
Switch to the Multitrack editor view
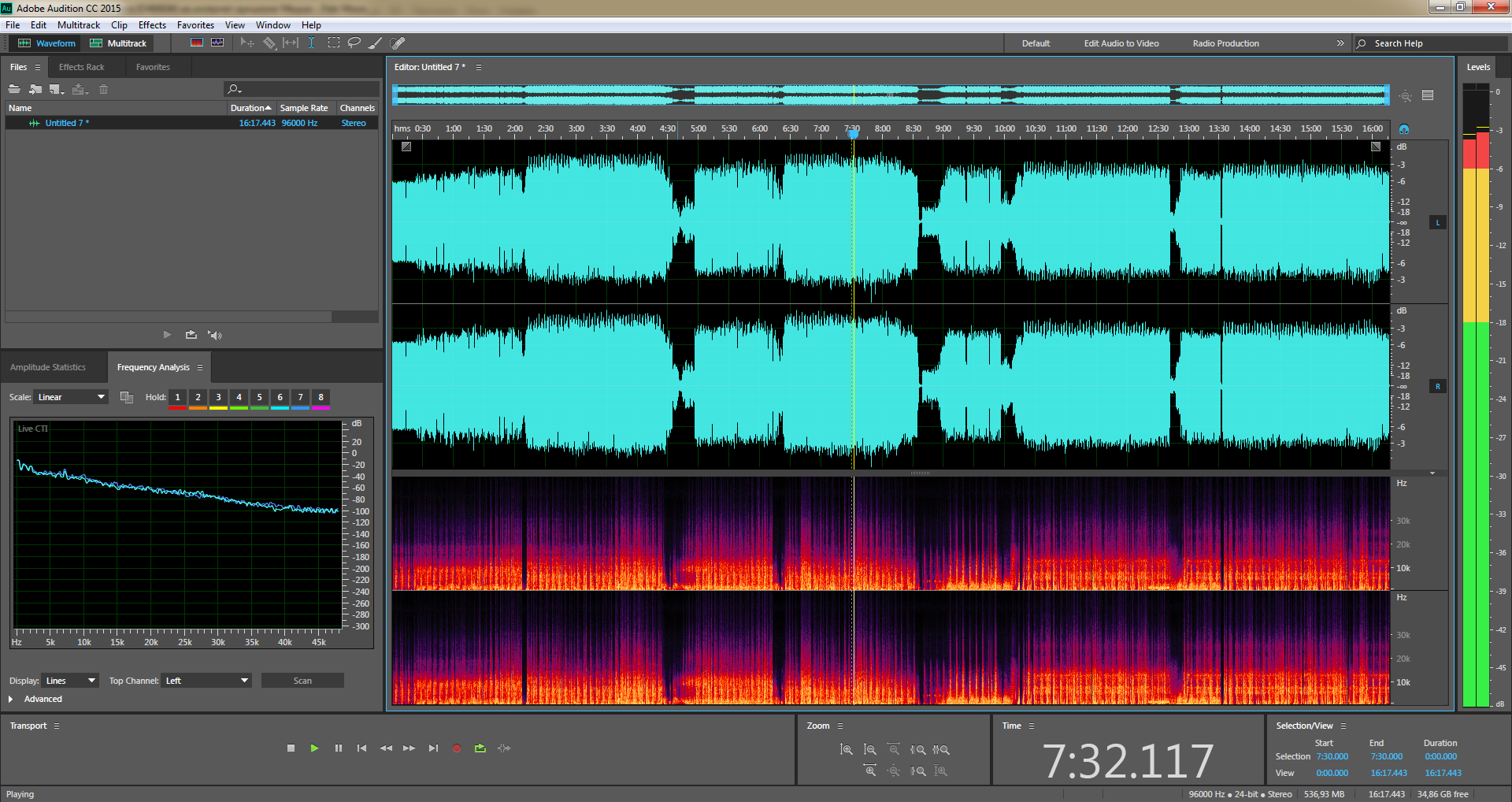[118, 43]
